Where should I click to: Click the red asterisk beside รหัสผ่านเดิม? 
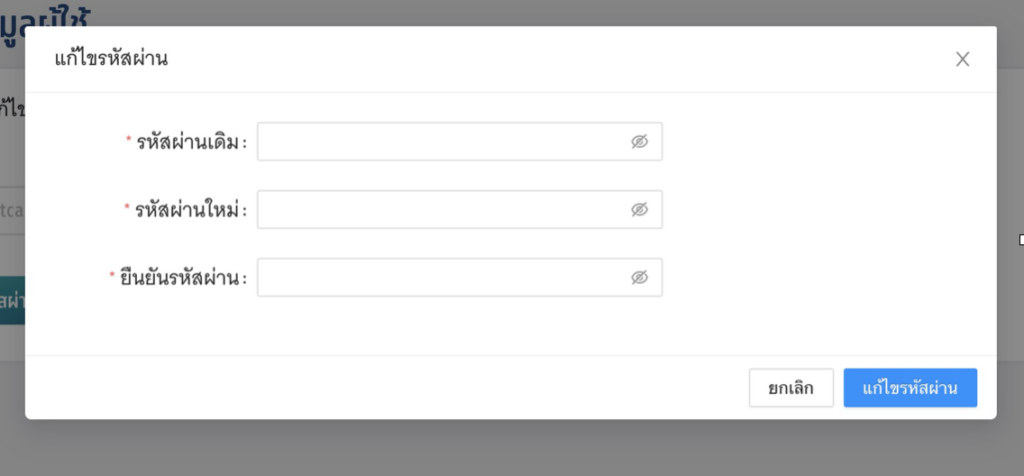click(x=128, y=140)
